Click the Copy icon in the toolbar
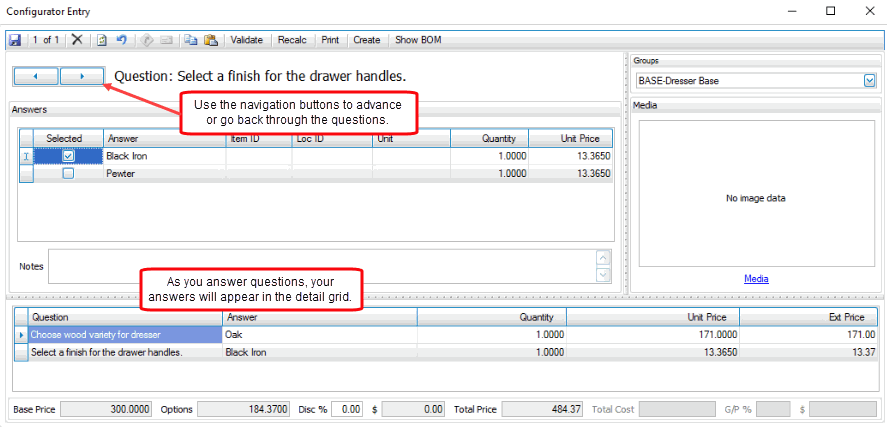 pos(191,40)
